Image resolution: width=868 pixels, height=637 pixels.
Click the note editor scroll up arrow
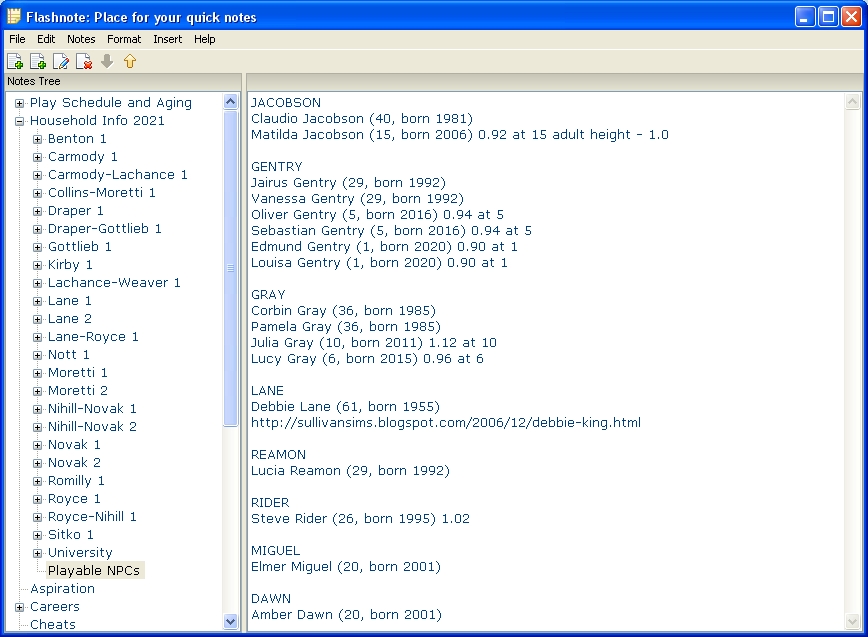tap(852, 101)
